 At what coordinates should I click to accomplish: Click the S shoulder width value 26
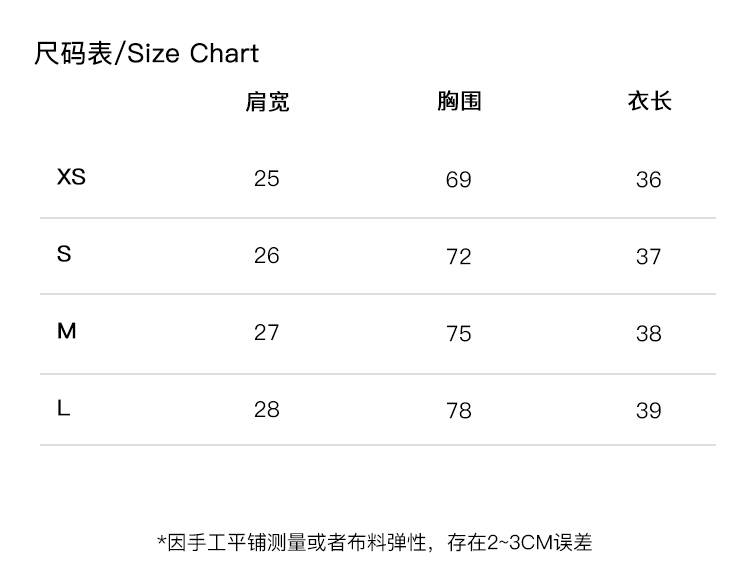(x=267, y=256)
